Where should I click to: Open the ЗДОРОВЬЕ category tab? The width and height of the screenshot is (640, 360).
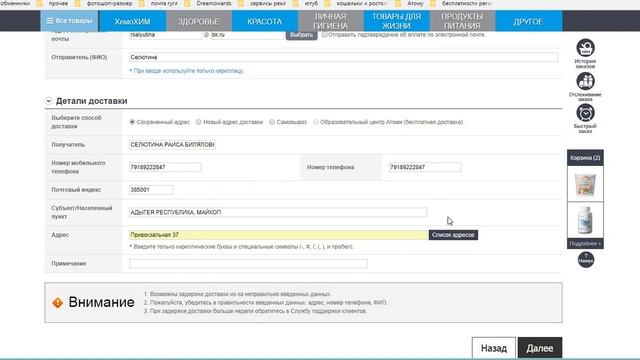(198, 21)
